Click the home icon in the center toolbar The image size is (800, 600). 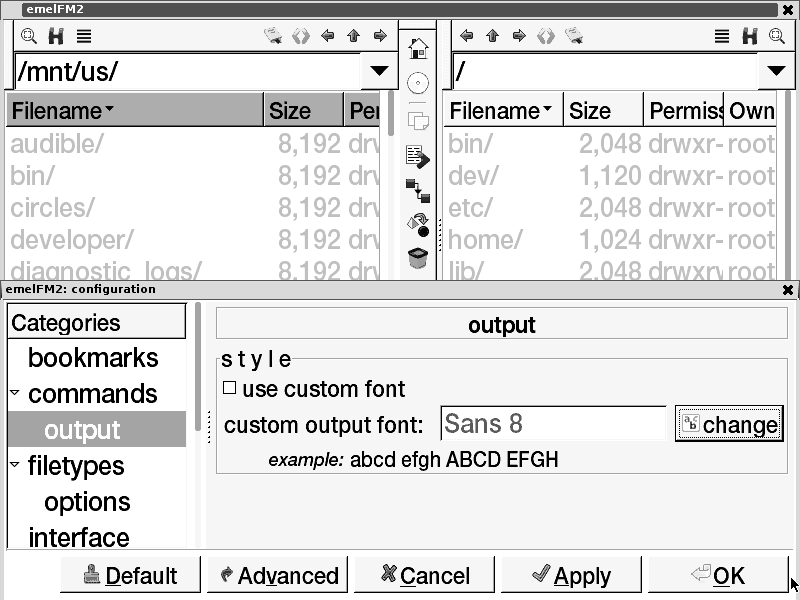pyautogui.click(x=418, y=49)
